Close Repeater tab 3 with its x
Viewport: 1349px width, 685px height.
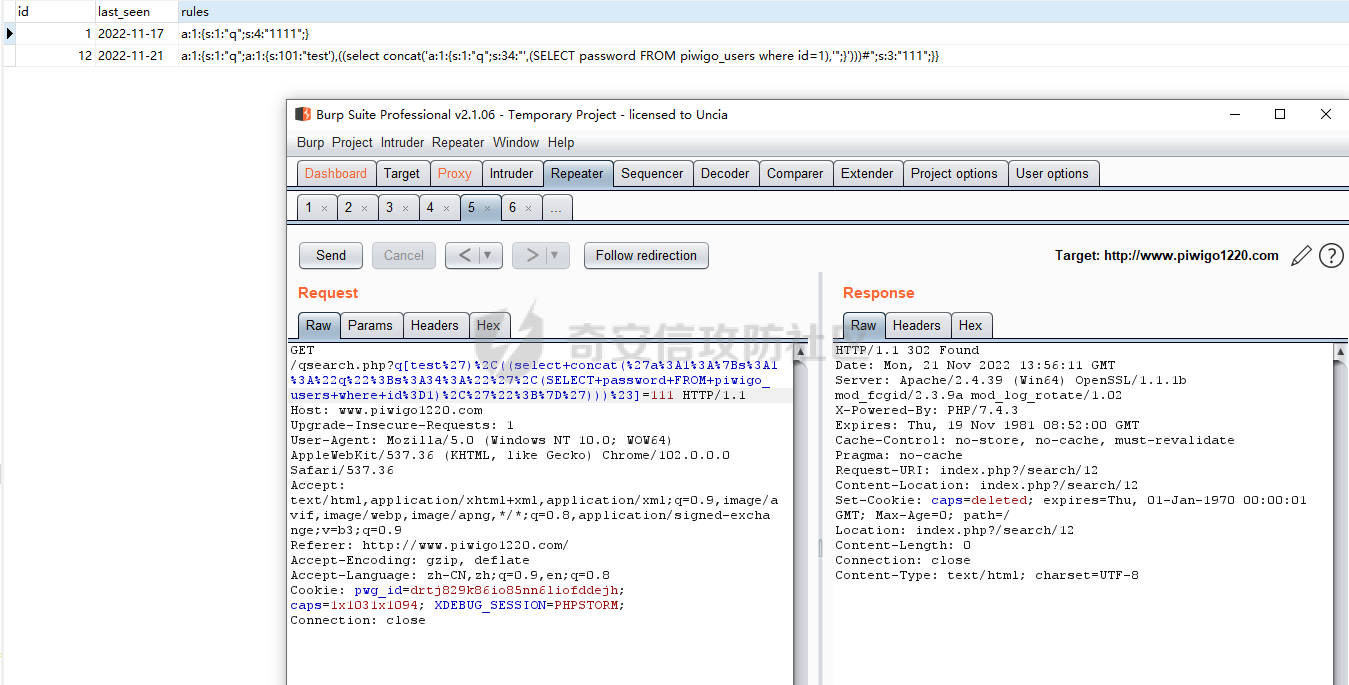click(x=405, y=208)
